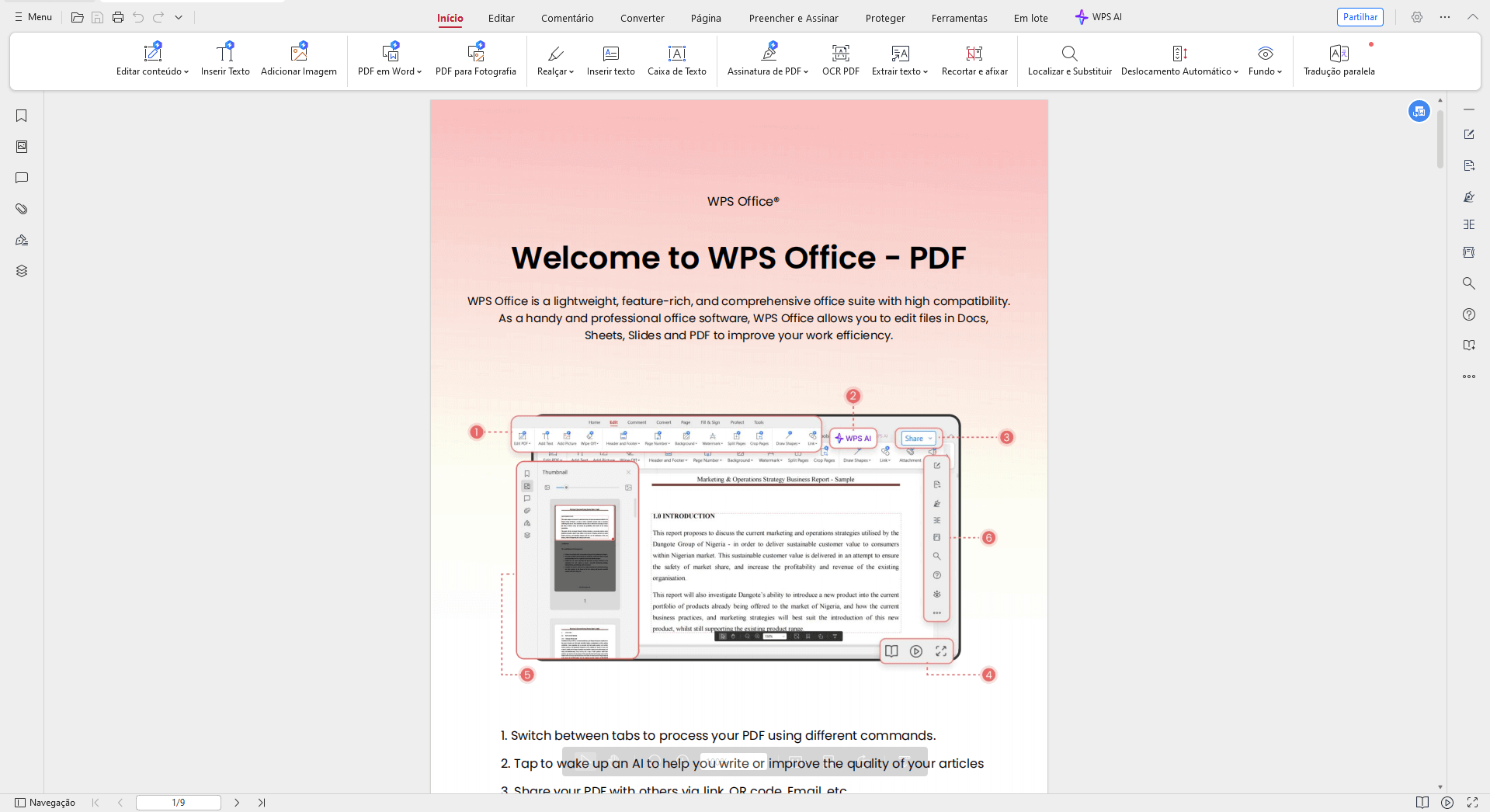Undo the last action

[138, 17]
